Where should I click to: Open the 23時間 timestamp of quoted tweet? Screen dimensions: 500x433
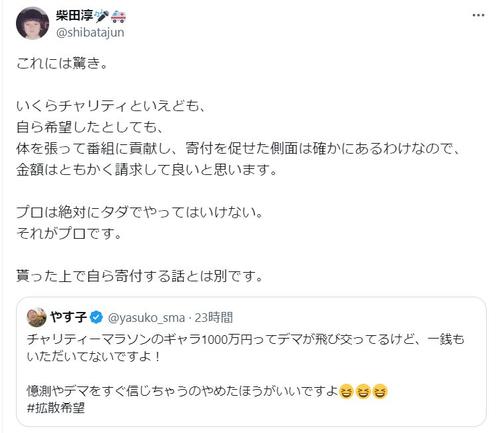pos(214,318)
